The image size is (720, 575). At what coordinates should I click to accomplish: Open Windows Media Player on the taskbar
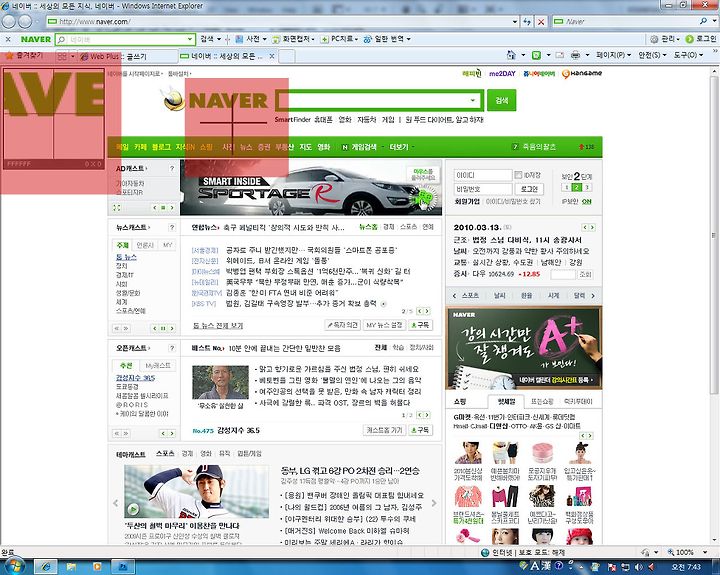tap(97, 567)
